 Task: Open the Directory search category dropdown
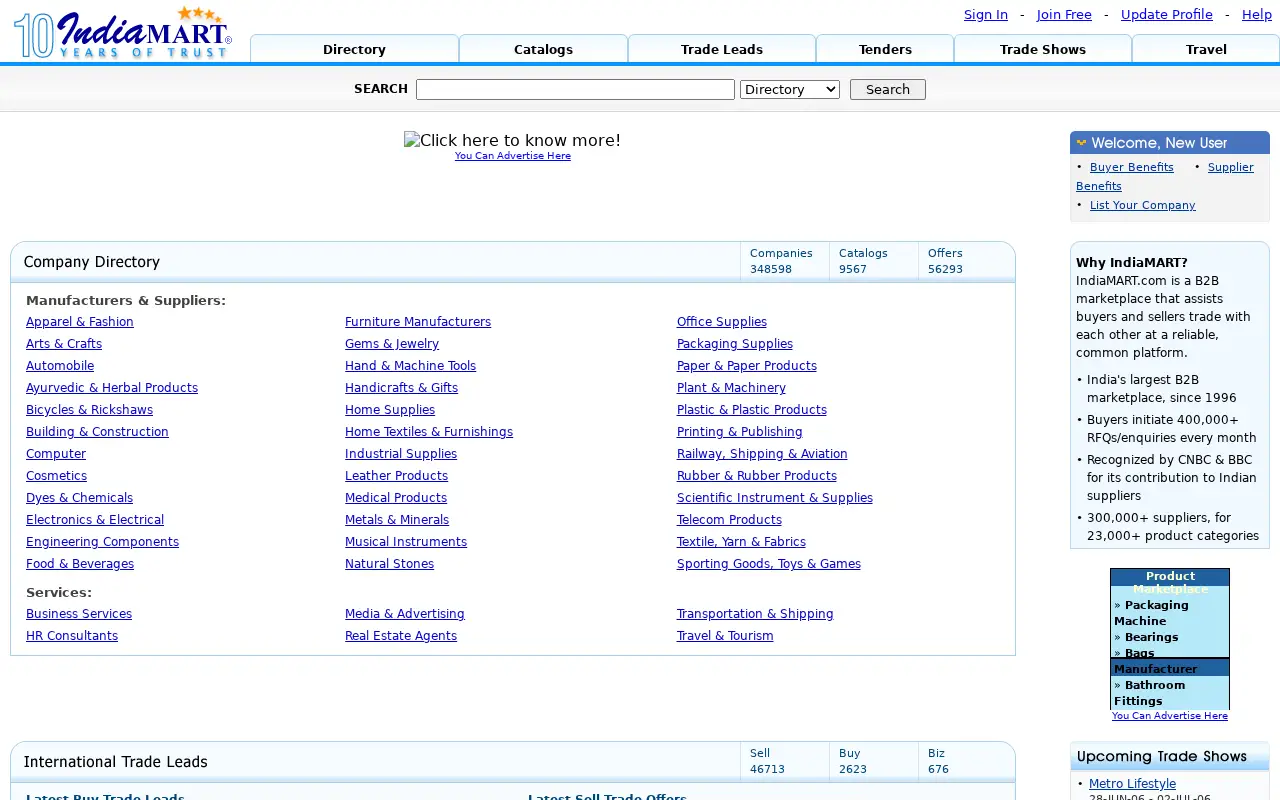coord(790,89)
